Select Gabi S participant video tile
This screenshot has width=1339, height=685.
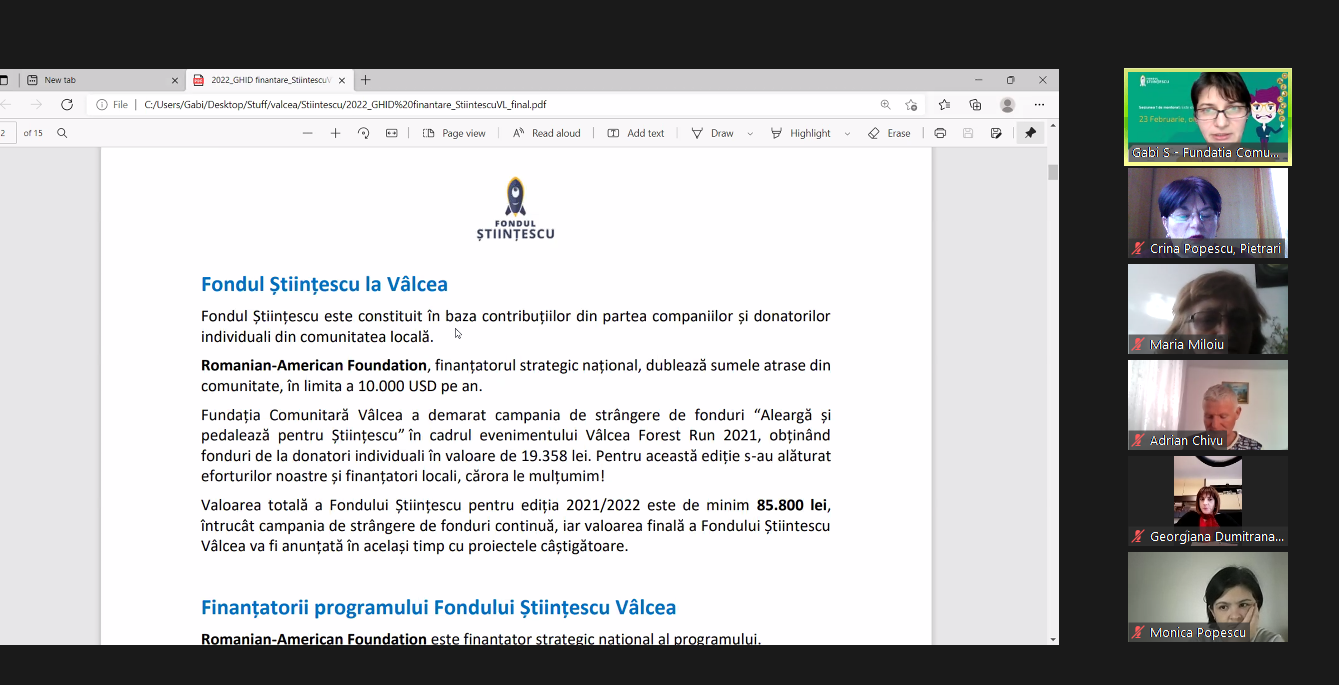1208,117
